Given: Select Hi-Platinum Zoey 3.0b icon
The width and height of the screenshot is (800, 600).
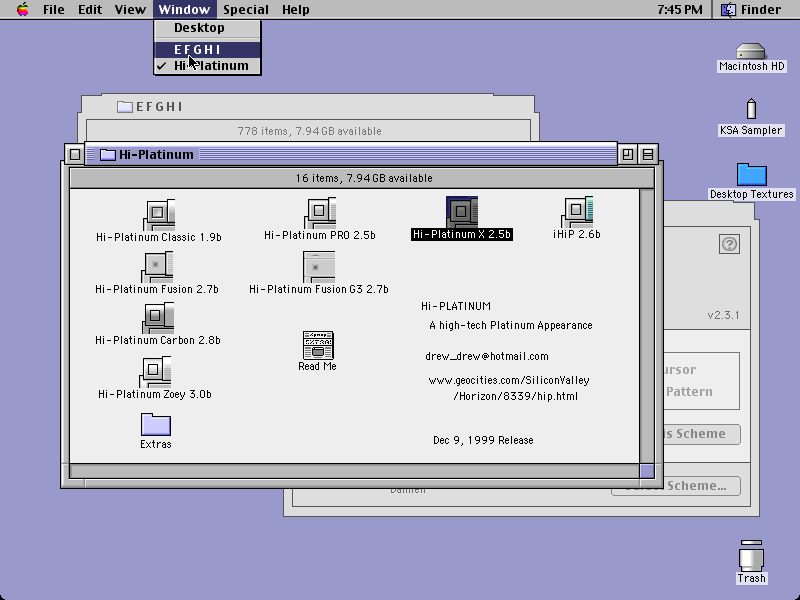Looking at the screenshot, I should pyautogui.click(x=155, y=372).
